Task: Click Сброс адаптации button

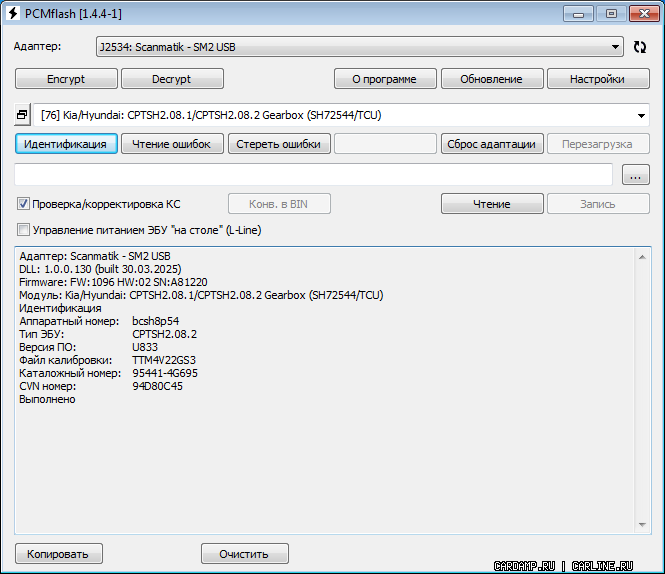Action: click(492, 144)
